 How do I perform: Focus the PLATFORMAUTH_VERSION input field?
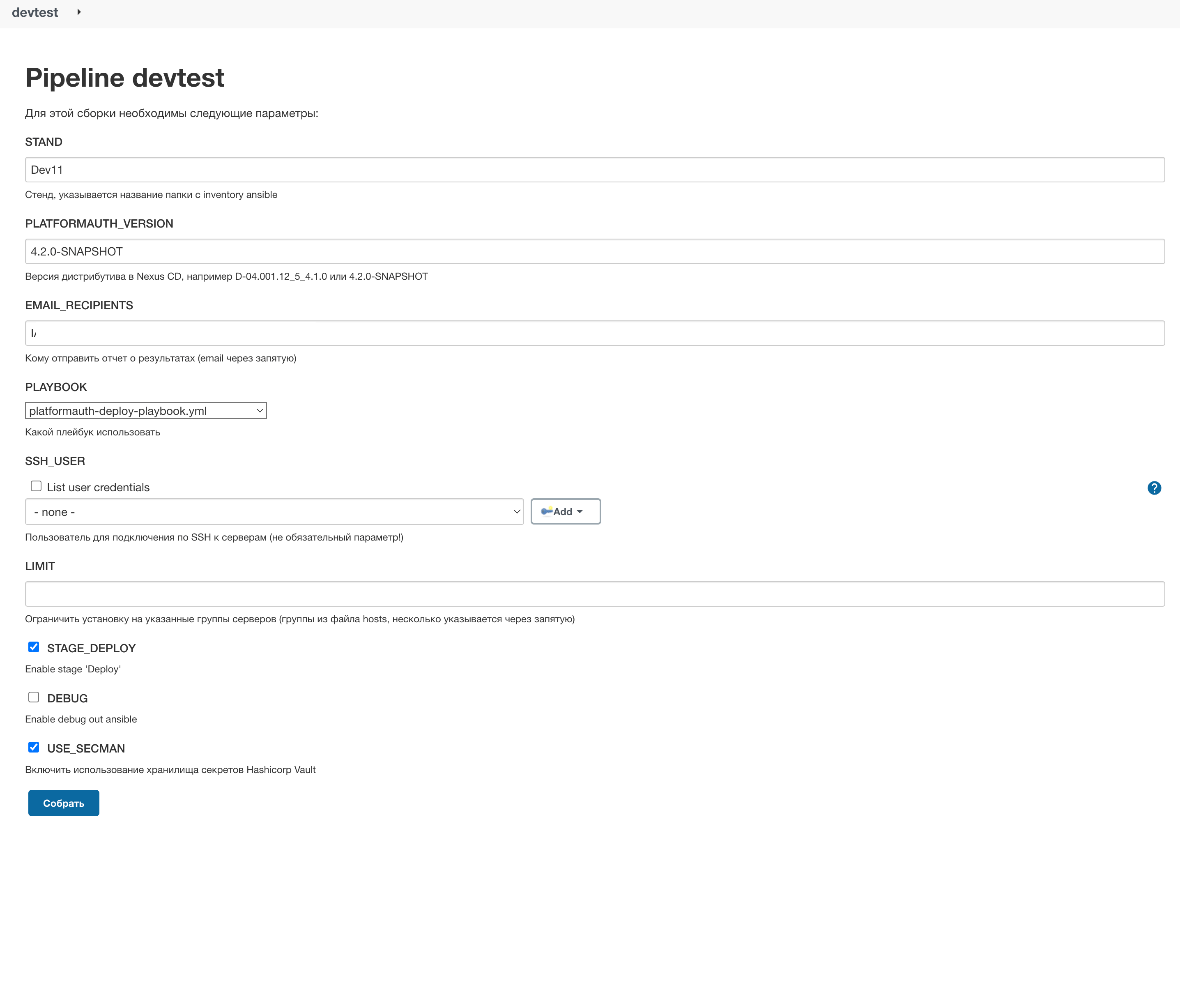(595, 251)
